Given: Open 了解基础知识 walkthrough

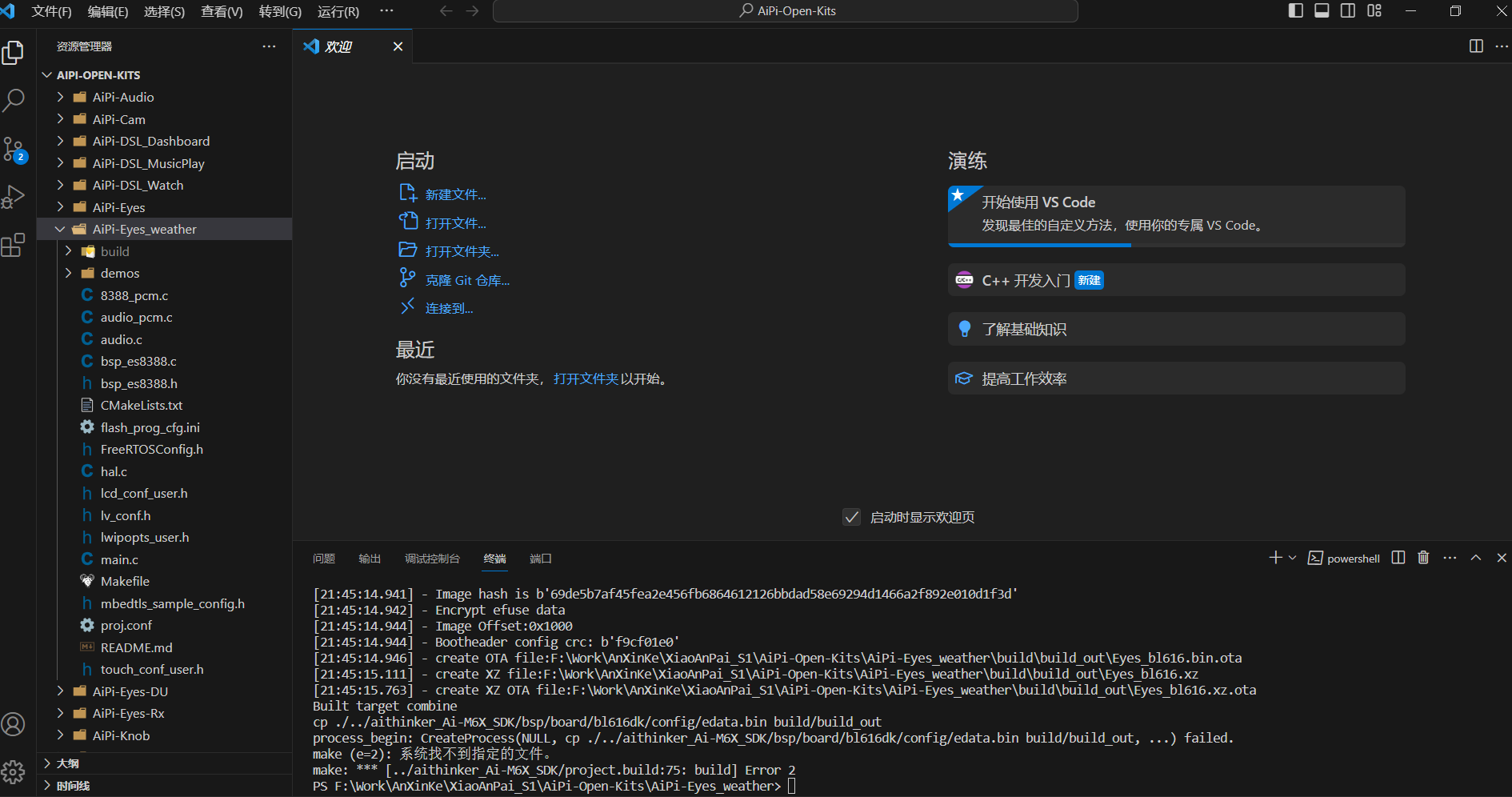Looking at the screenshot, I should pyautogui.click(x=1176, y=329).
